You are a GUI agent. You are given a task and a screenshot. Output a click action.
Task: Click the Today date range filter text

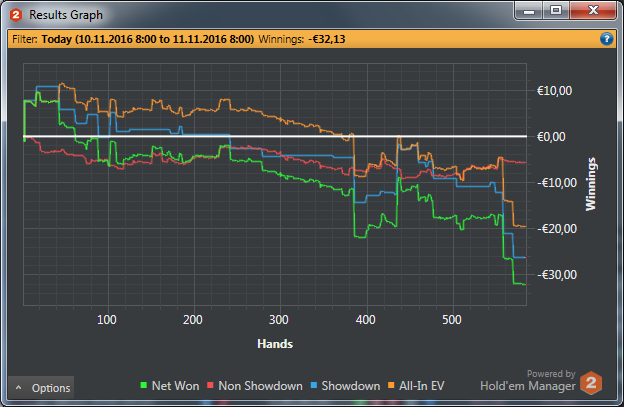(148, 39)
